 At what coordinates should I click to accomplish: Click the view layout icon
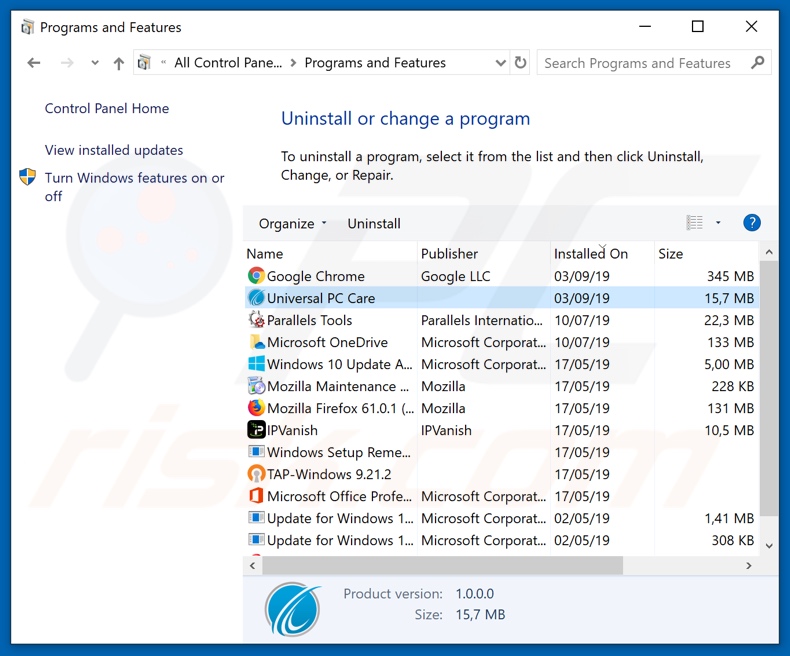(695, 223)
